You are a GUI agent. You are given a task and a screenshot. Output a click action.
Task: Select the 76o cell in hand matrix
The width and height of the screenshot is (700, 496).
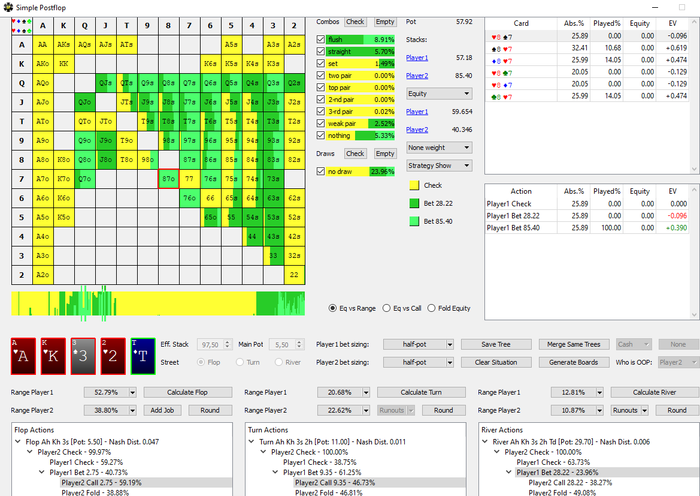pos(189,198)
